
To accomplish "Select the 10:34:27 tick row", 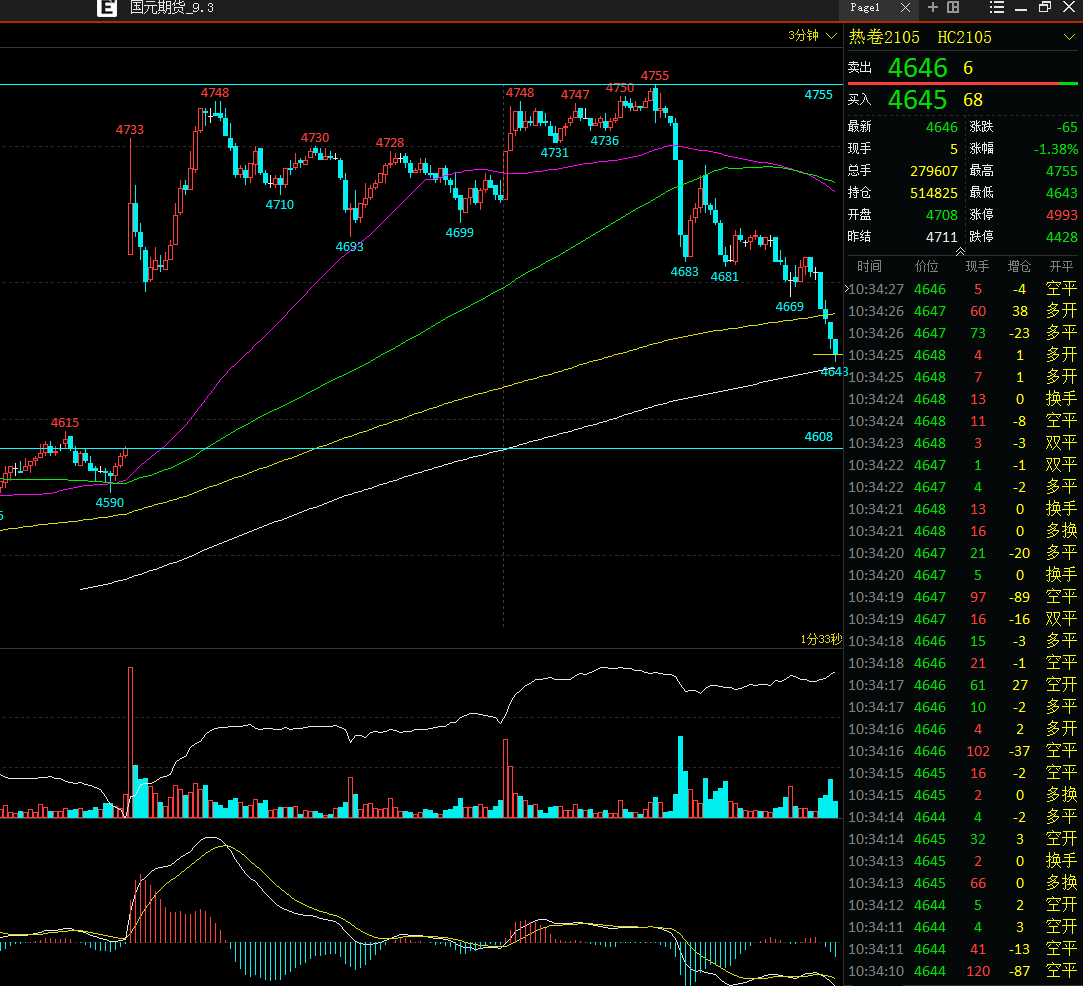I will pos(963,289).
